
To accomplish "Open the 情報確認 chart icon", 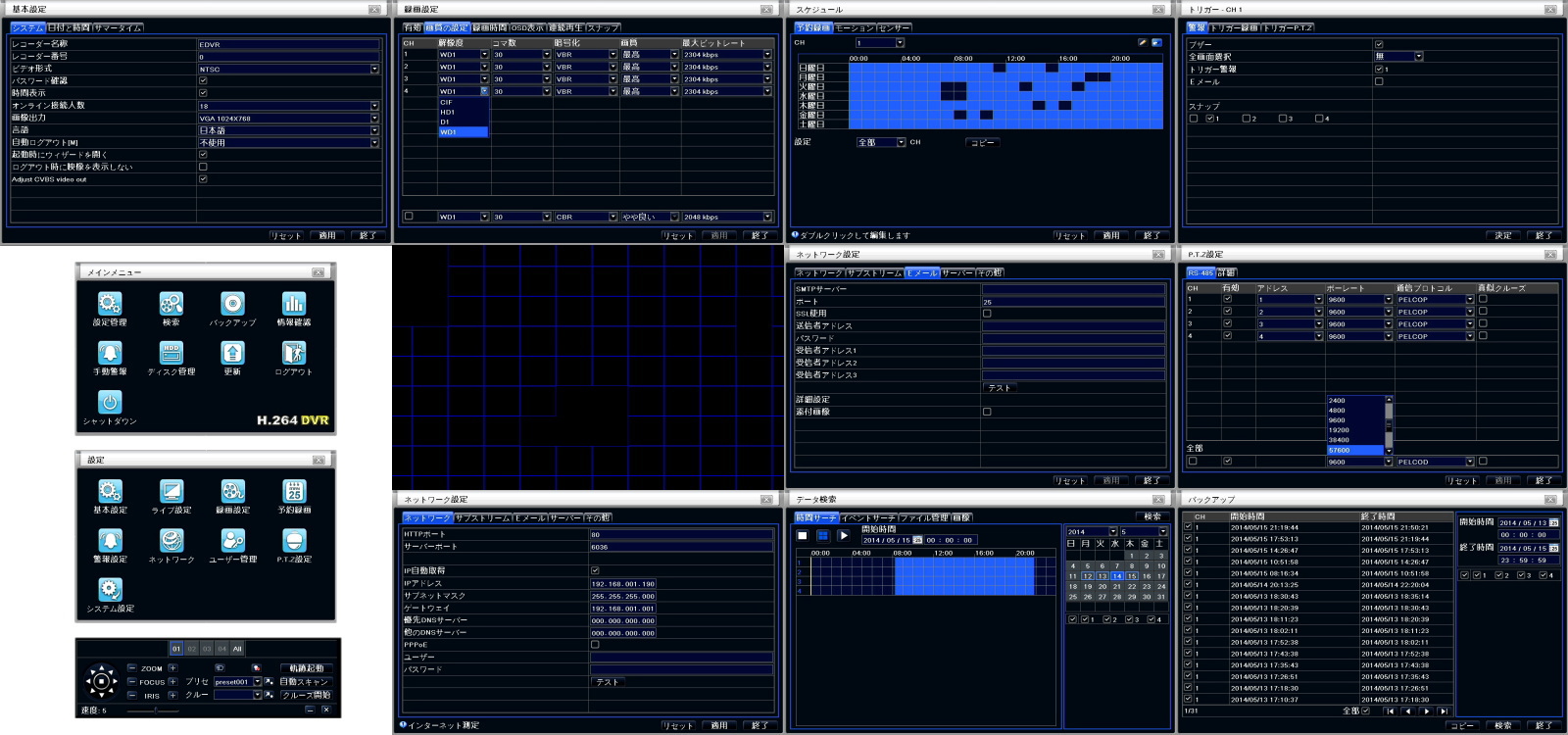I will tap(294, 304).
